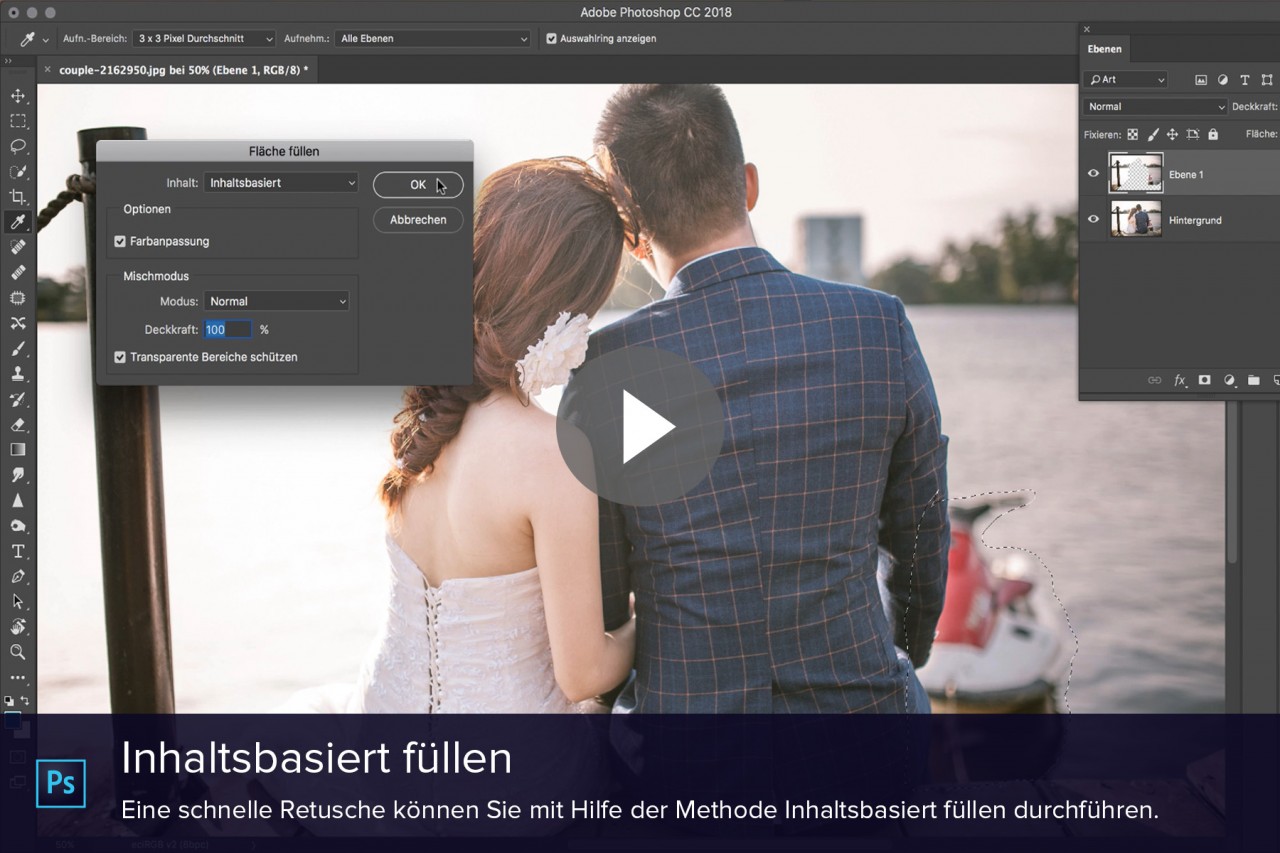Click the Abbrechen button
Screen dimensions: 1280x853
pyautogui.click(x=418, y=220)
